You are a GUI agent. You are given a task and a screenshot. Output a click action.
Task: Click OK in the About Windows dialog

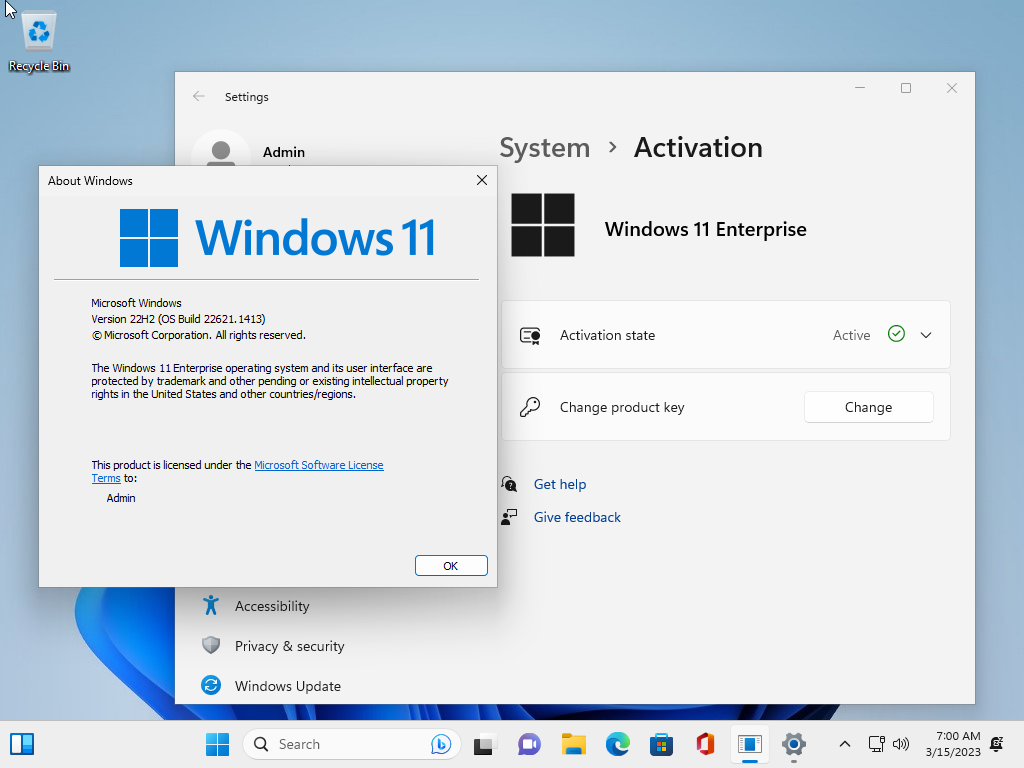pyautogui.click(x=451, y=566)
